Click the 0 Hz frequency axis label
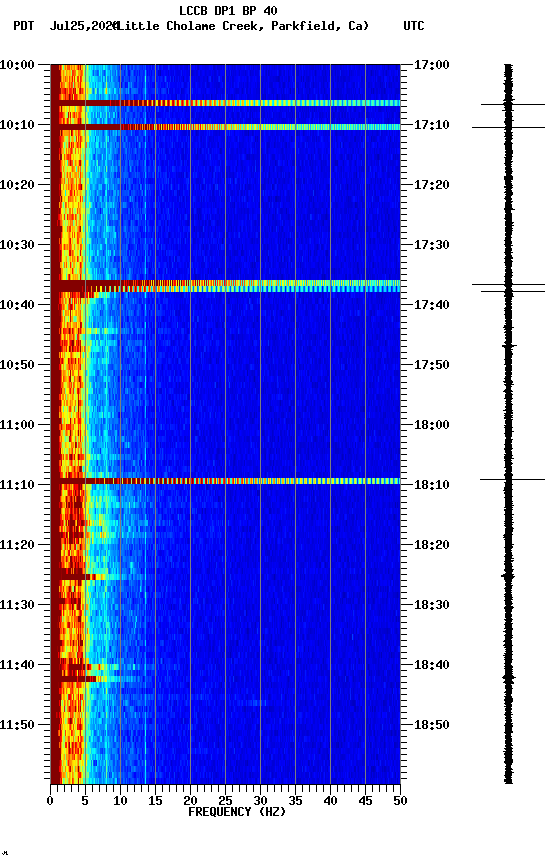Screen dimensions: 552x864 (50, 801)
